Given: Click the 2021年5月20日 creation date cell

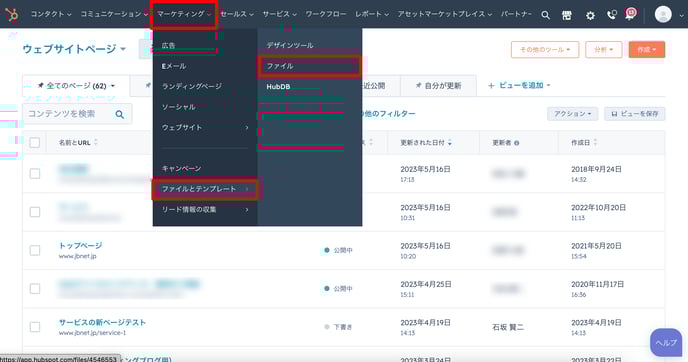Looking at the screenshot, I should click(596, 246).
